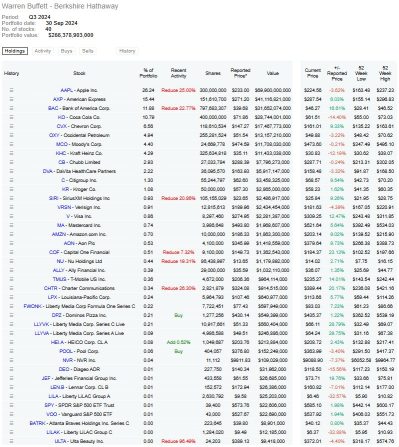The image size is (399, 447).
Task: Open history icon in the Ally Financial row
Action: pos(12,270)
